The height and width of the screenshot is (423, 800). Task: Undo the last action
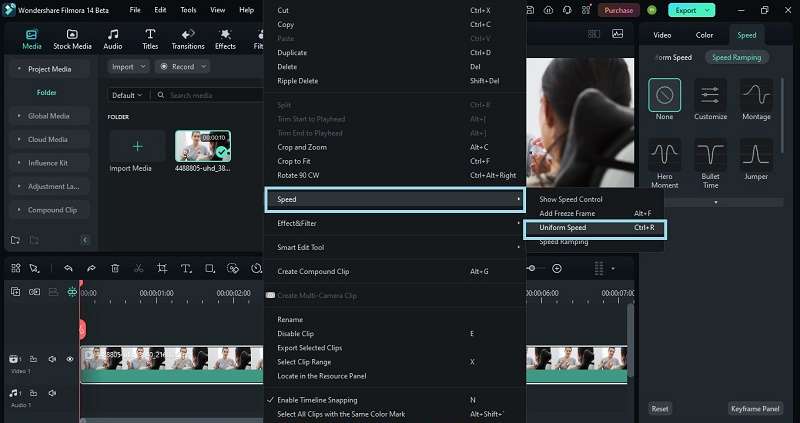[68, 268]
